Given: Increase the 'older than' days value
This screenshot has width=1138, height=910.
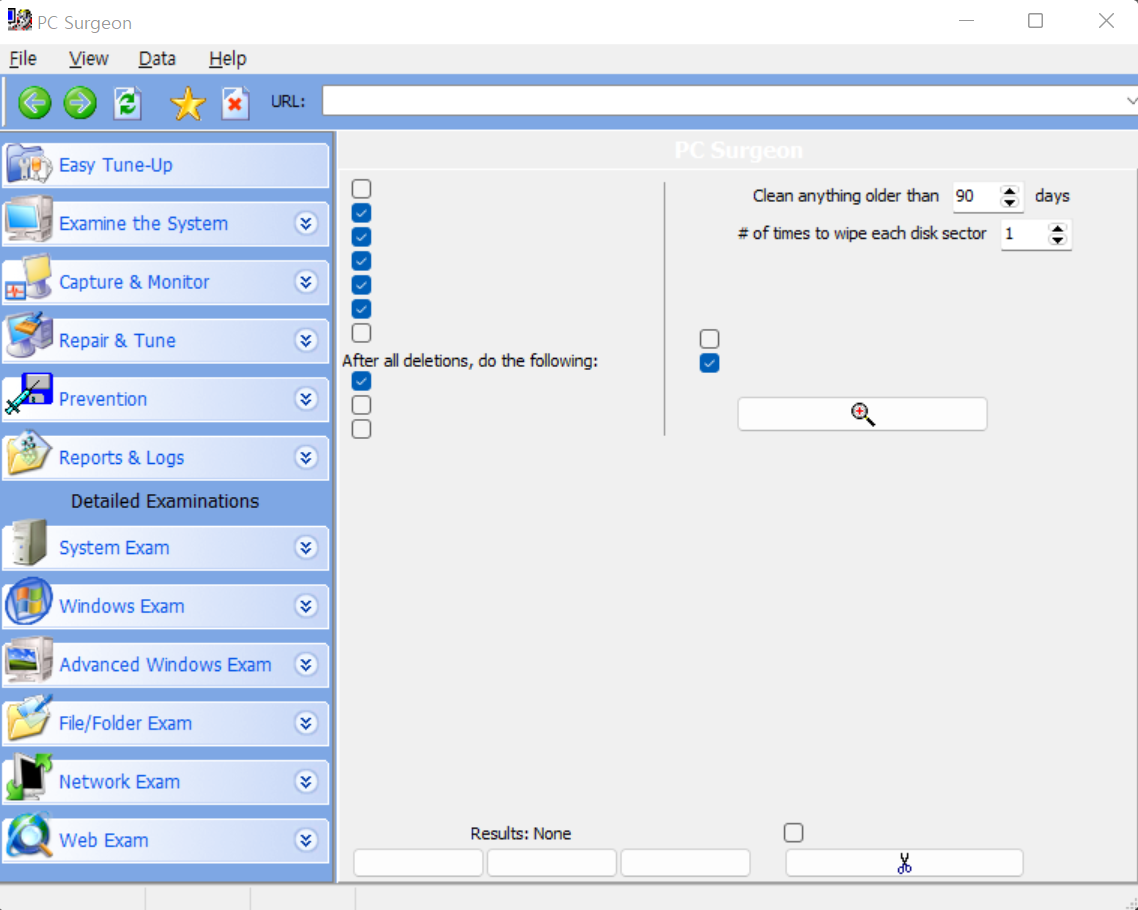Looking at the screenshot, I should click(1010, 191).
